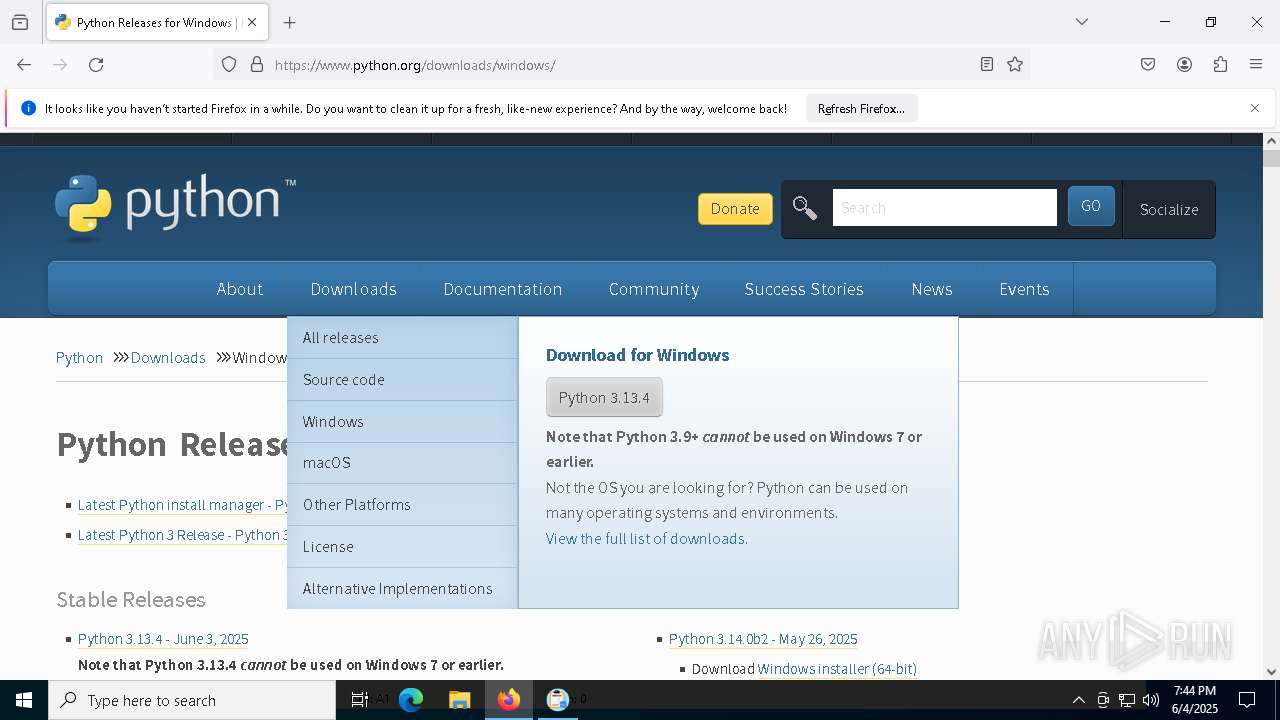
Task: Dismiss the Firefox refresh notification bar
Action: tap(1255, 108)
